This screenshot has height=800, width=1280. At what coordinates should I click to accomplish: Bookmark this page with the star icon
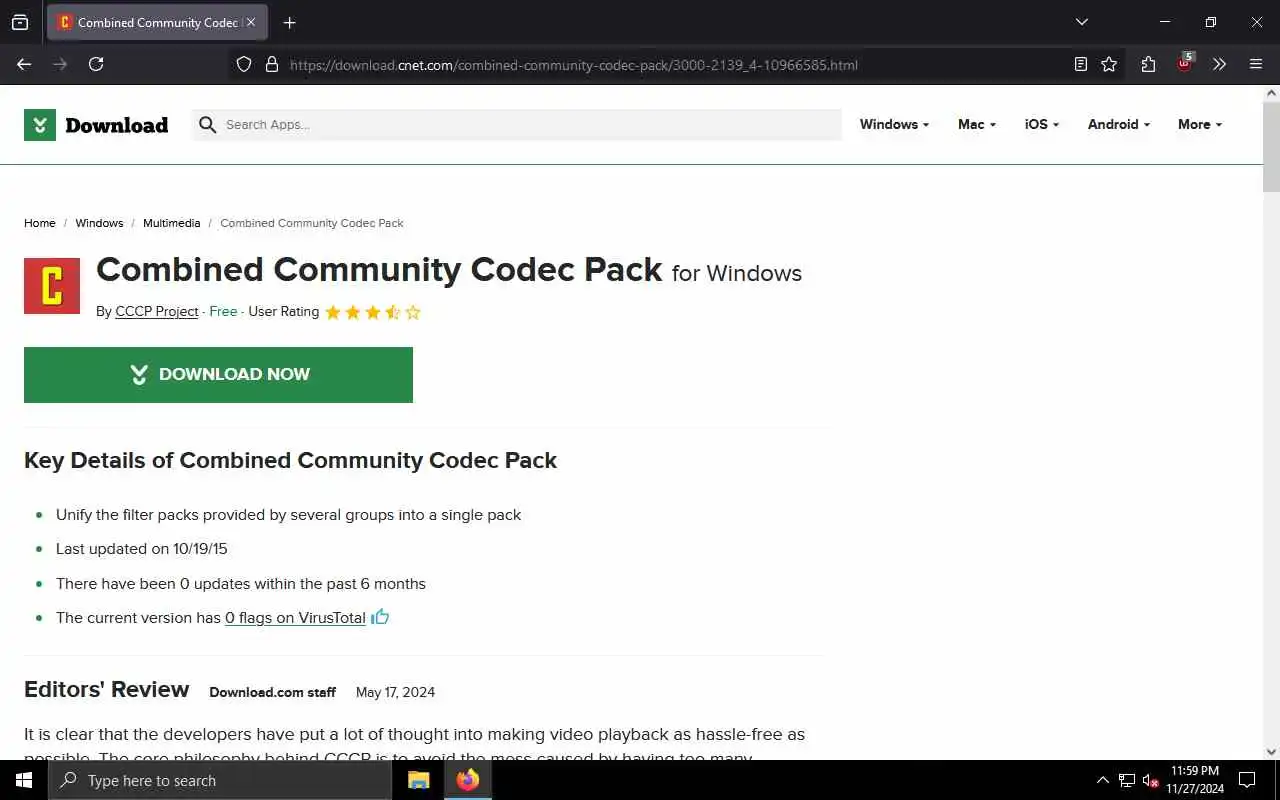click(x=1109, y=64)
